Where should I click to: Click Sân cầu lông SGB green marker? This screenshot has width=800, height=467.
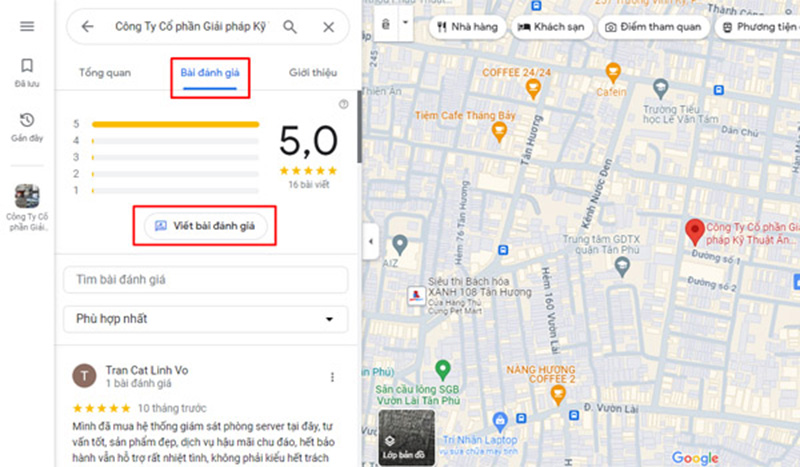pos(442,370)
